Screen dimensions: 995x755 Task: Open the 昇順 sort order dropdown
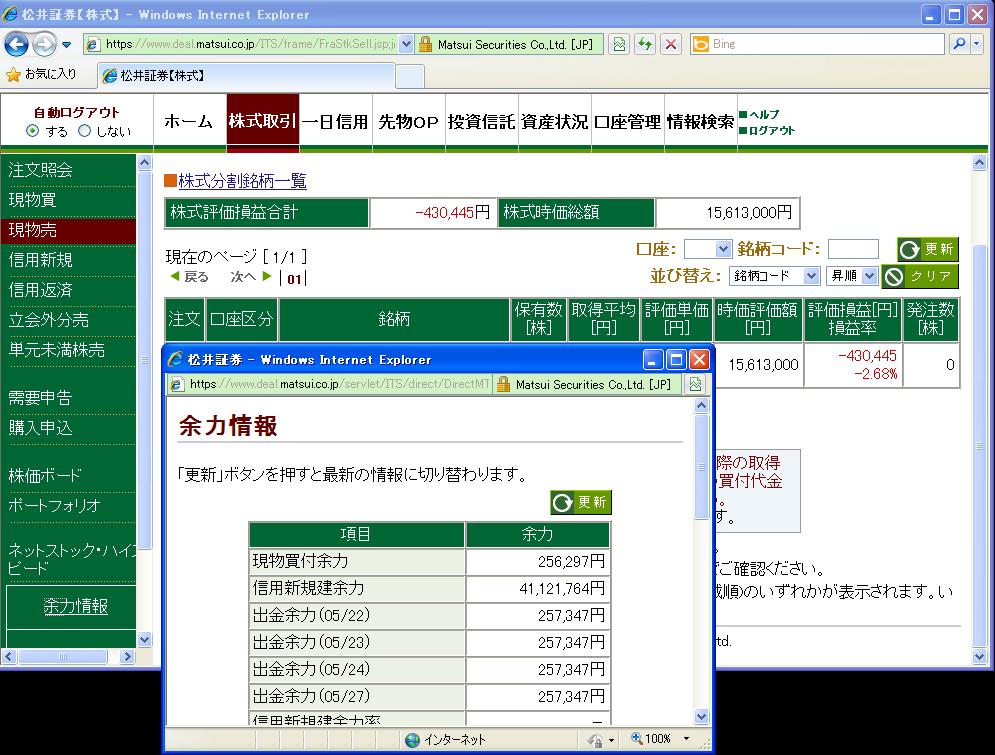pyautogui.click(x=852, y=275)
